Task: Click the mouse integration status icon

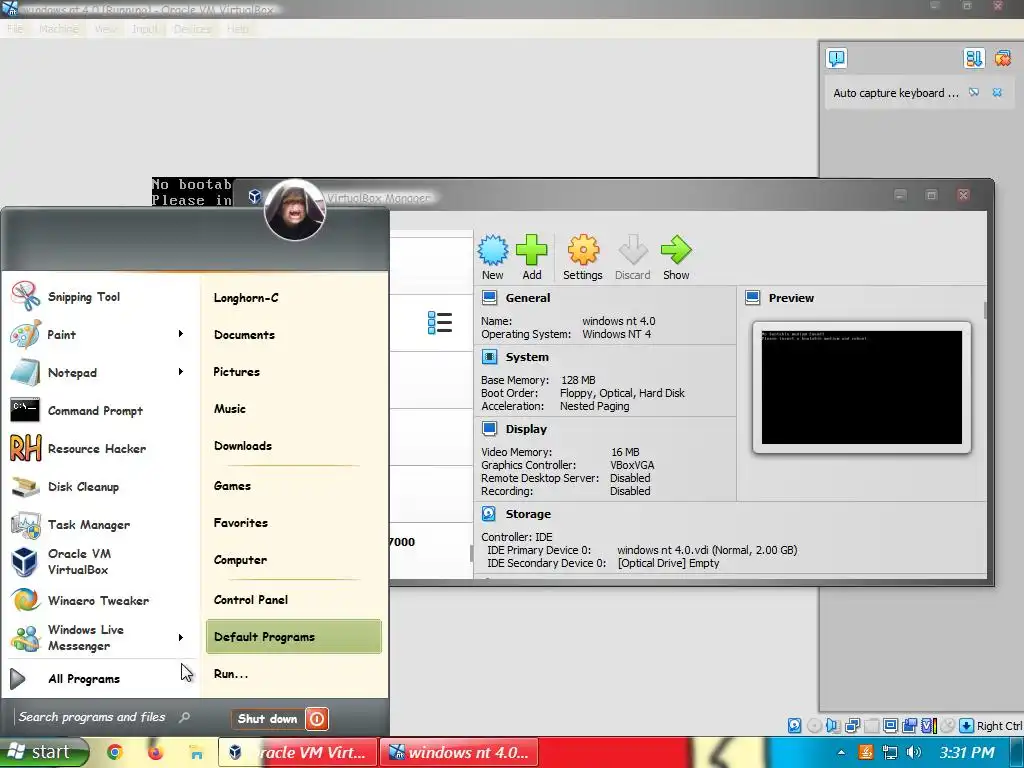Action: tap(947, 726)
